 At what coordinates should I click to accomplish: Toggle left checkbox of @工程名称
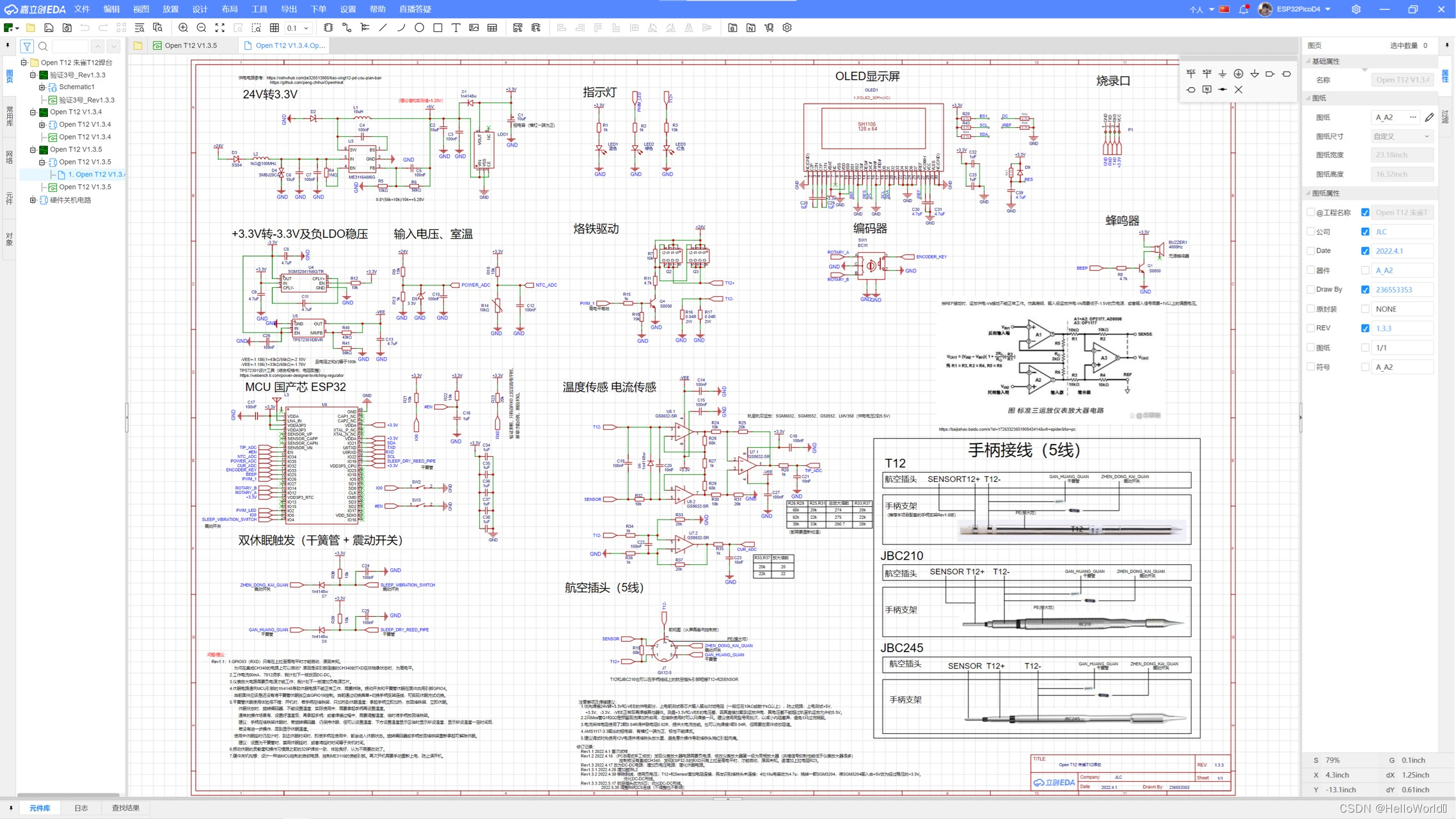[x=1311, y=212]
